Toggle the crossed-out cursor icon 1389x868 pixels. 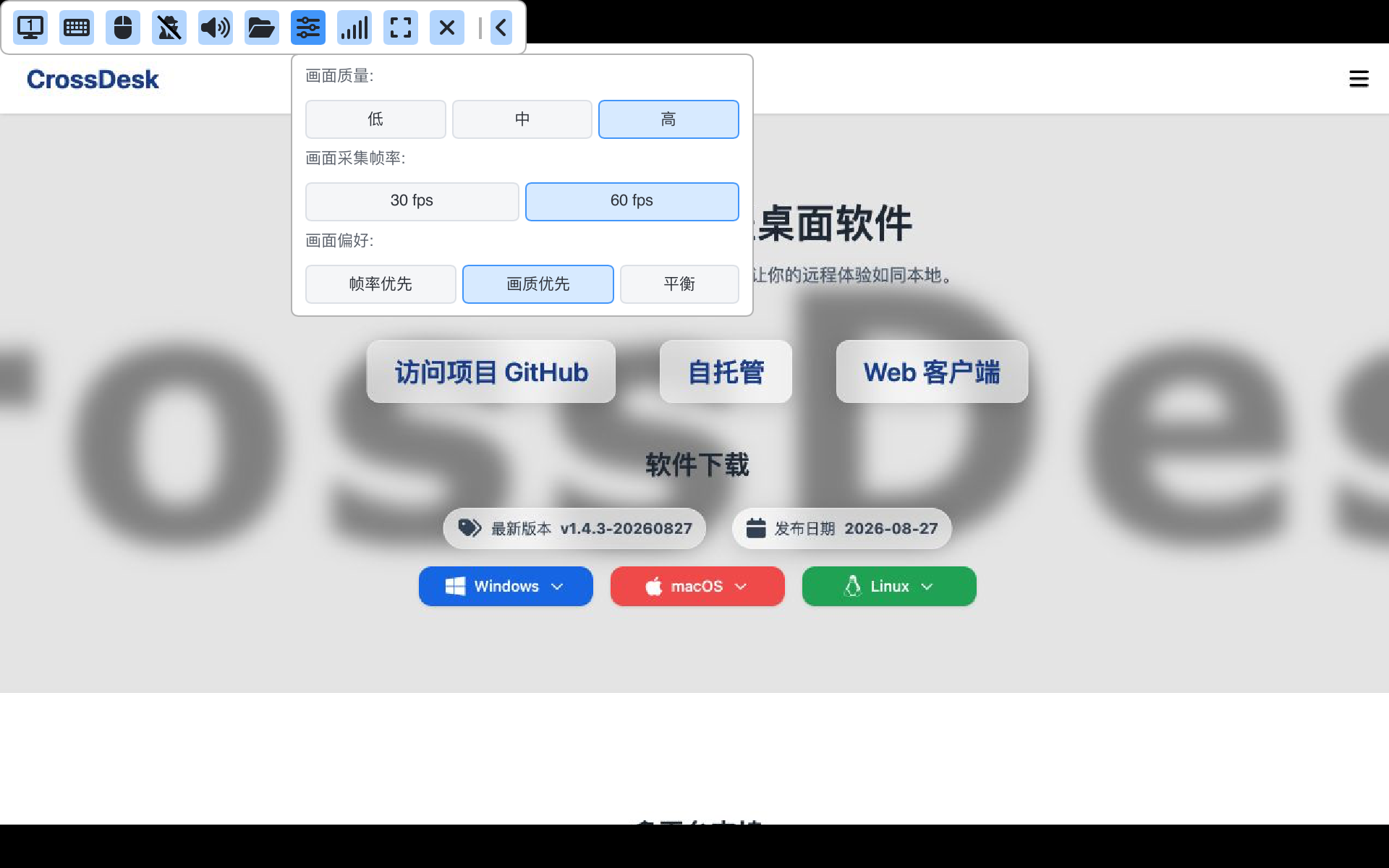(169, 27)
